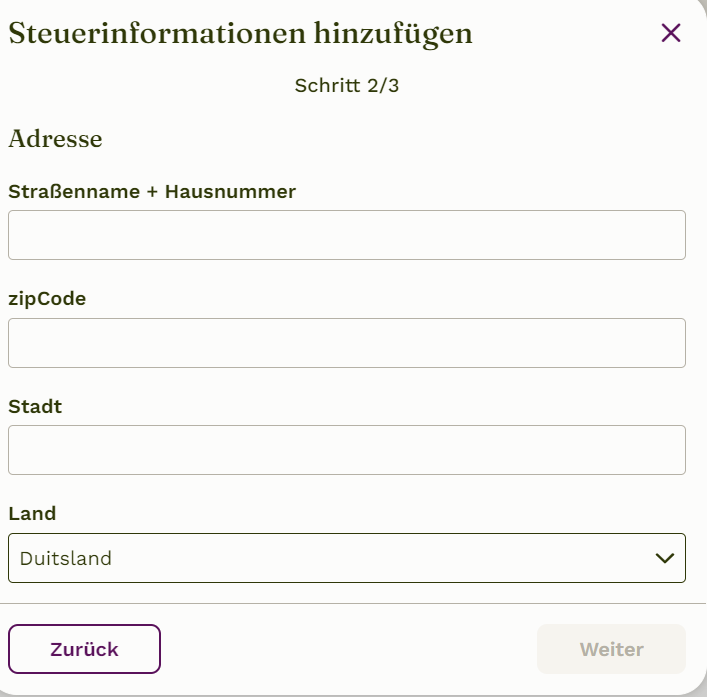Click the Schritt 2/3 step indicator
The height and width of the screenshot is (697, 707).
pyautogui.click(x=347, y=86)
